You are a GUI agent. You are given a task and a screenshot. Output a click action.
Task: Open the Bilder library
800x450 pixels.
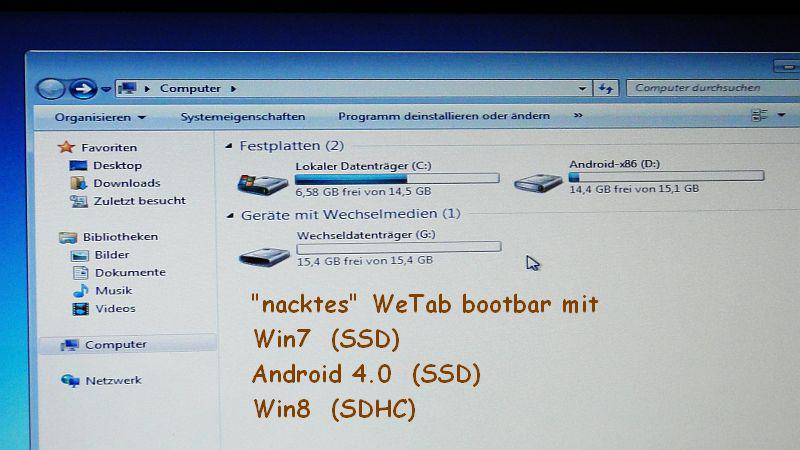tap(112, 255)
